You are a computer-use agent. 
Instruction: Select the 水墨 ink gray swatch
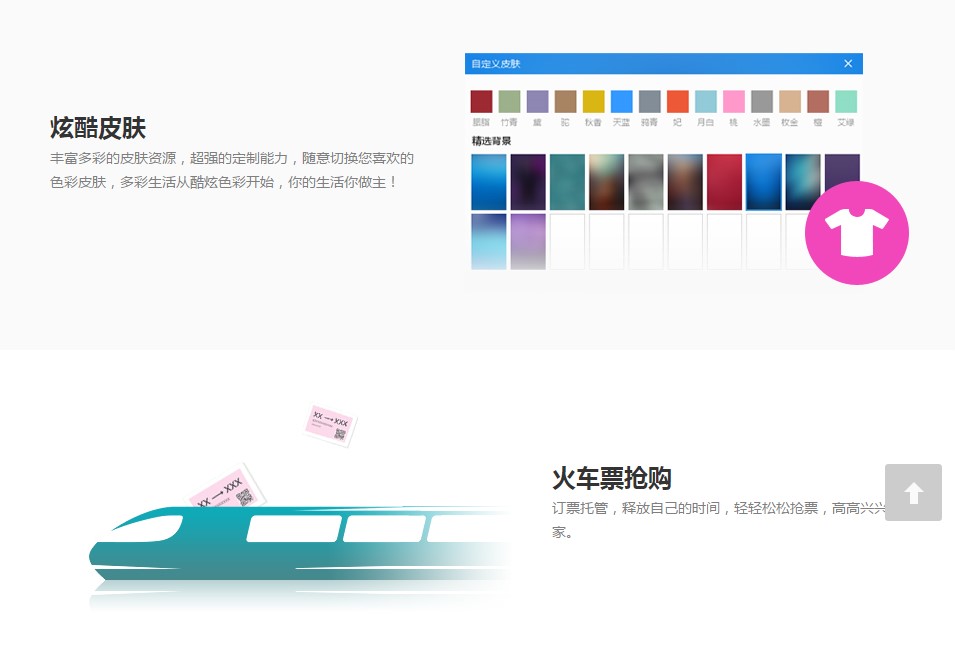click(762, 101)
